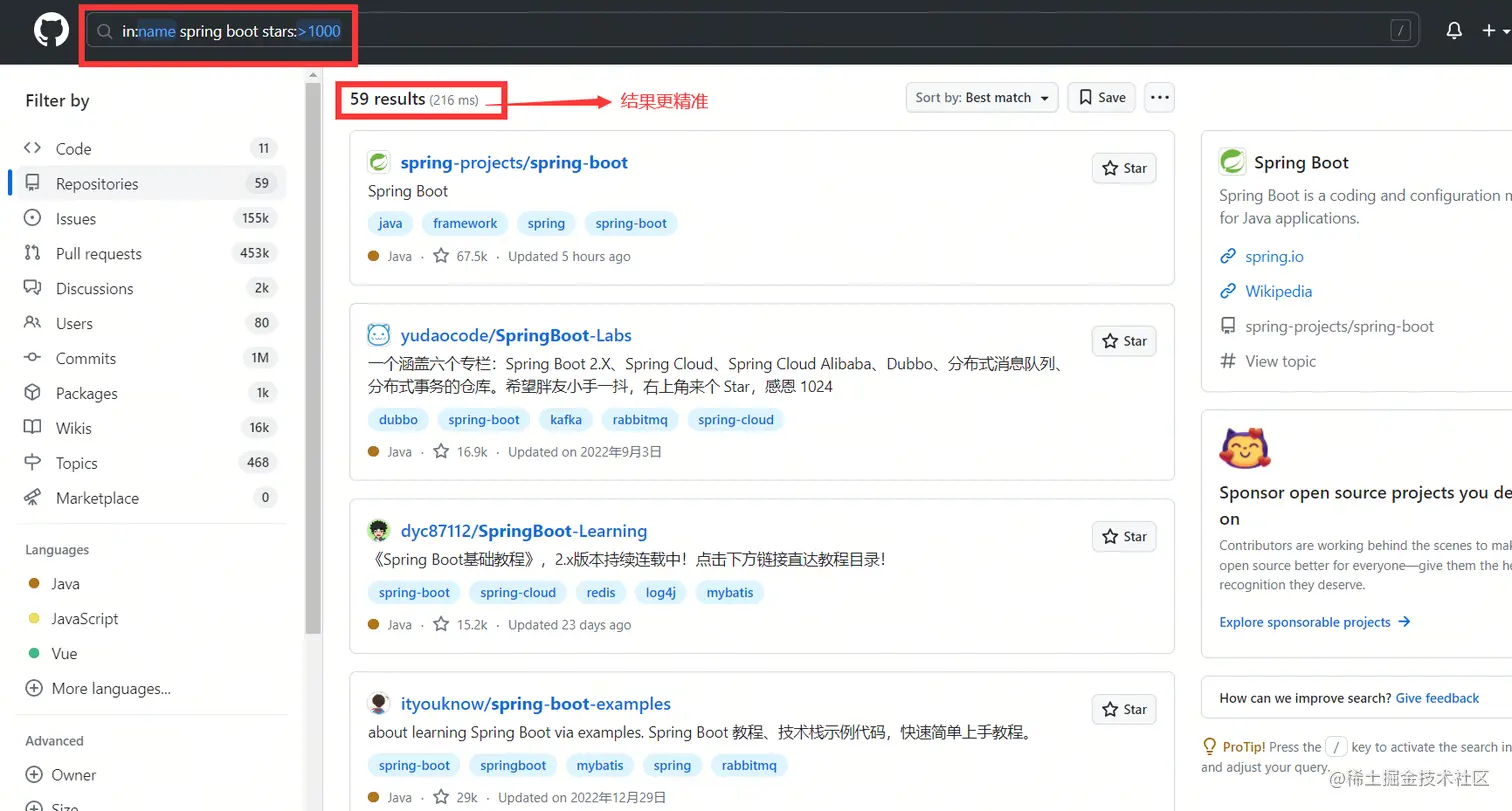Open the Wikipedia link for Spring Boot

pos(1278,292)
